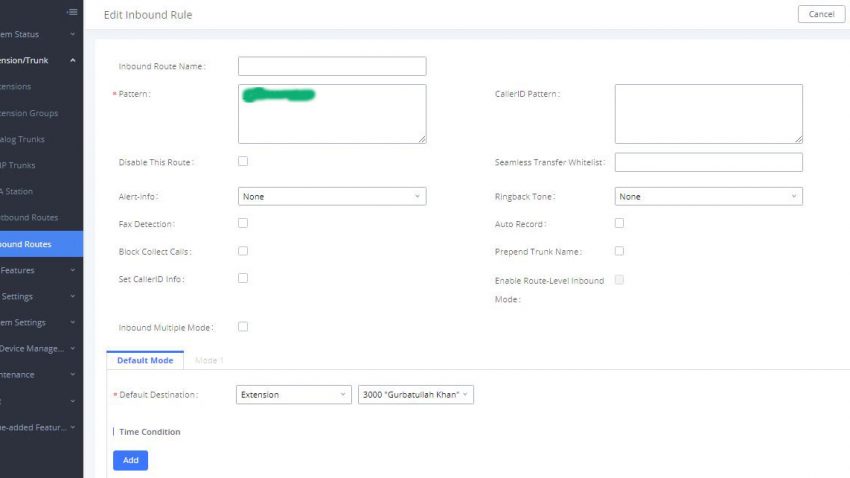Toggle the Set CallerID Info checkbox
This screenshot has width=850, height=478.
[243, 278]
